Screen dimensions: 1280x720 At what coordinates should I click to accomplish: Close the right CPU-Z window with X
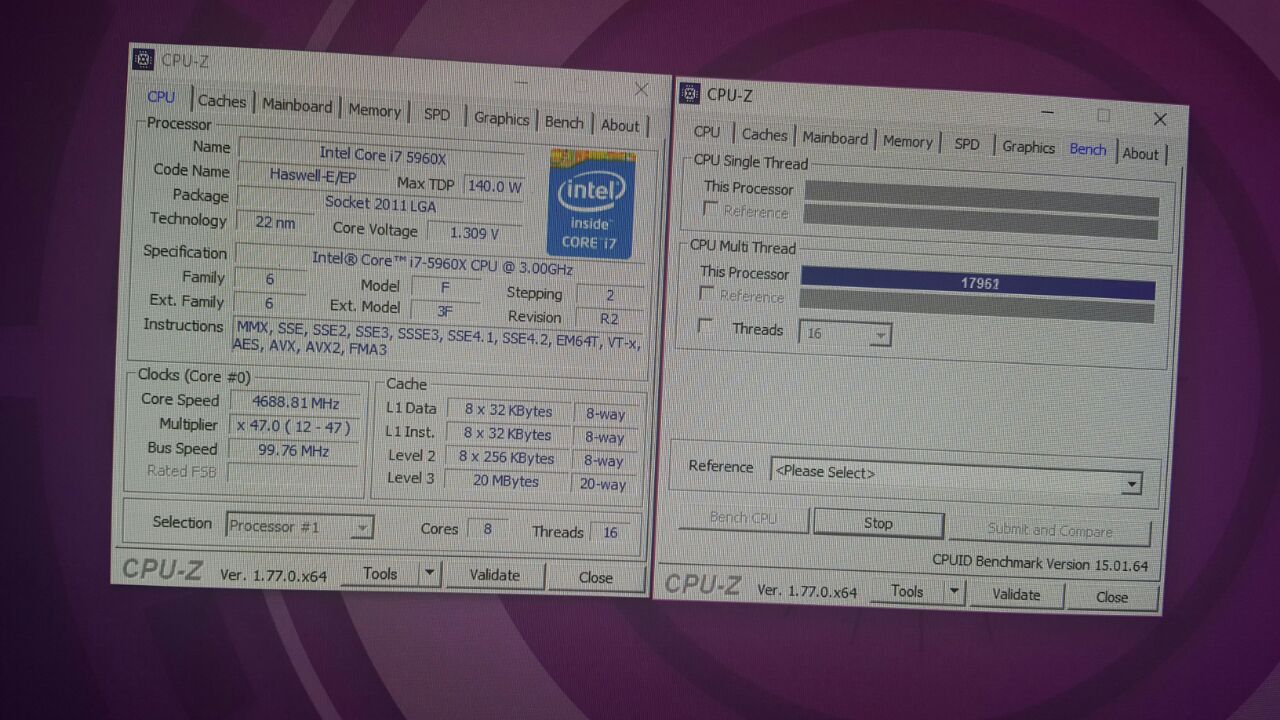click(1160, 119)
